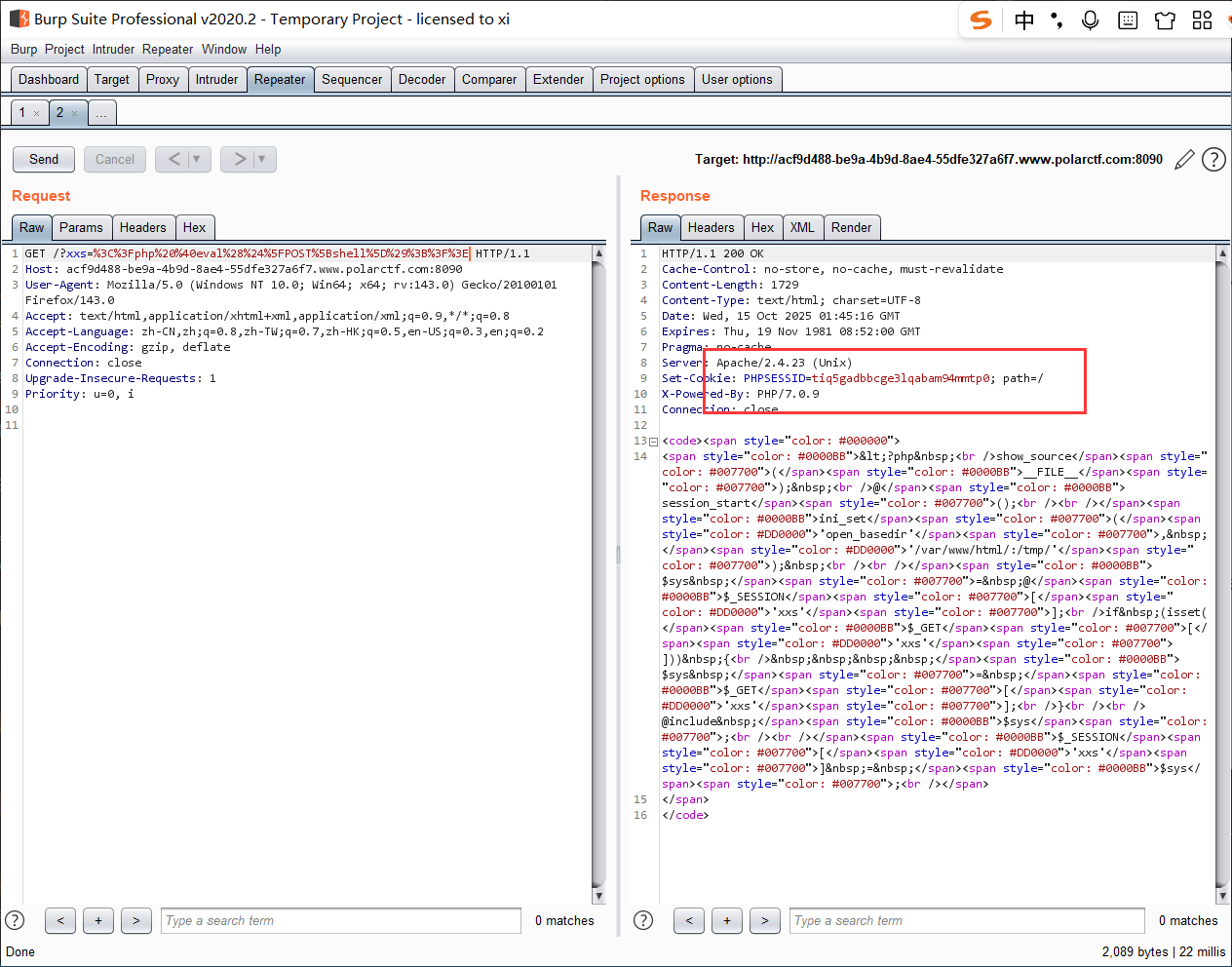
Task: Switch to the Sequencer tab
Action: pyautogui.click(x=352, y=80)
